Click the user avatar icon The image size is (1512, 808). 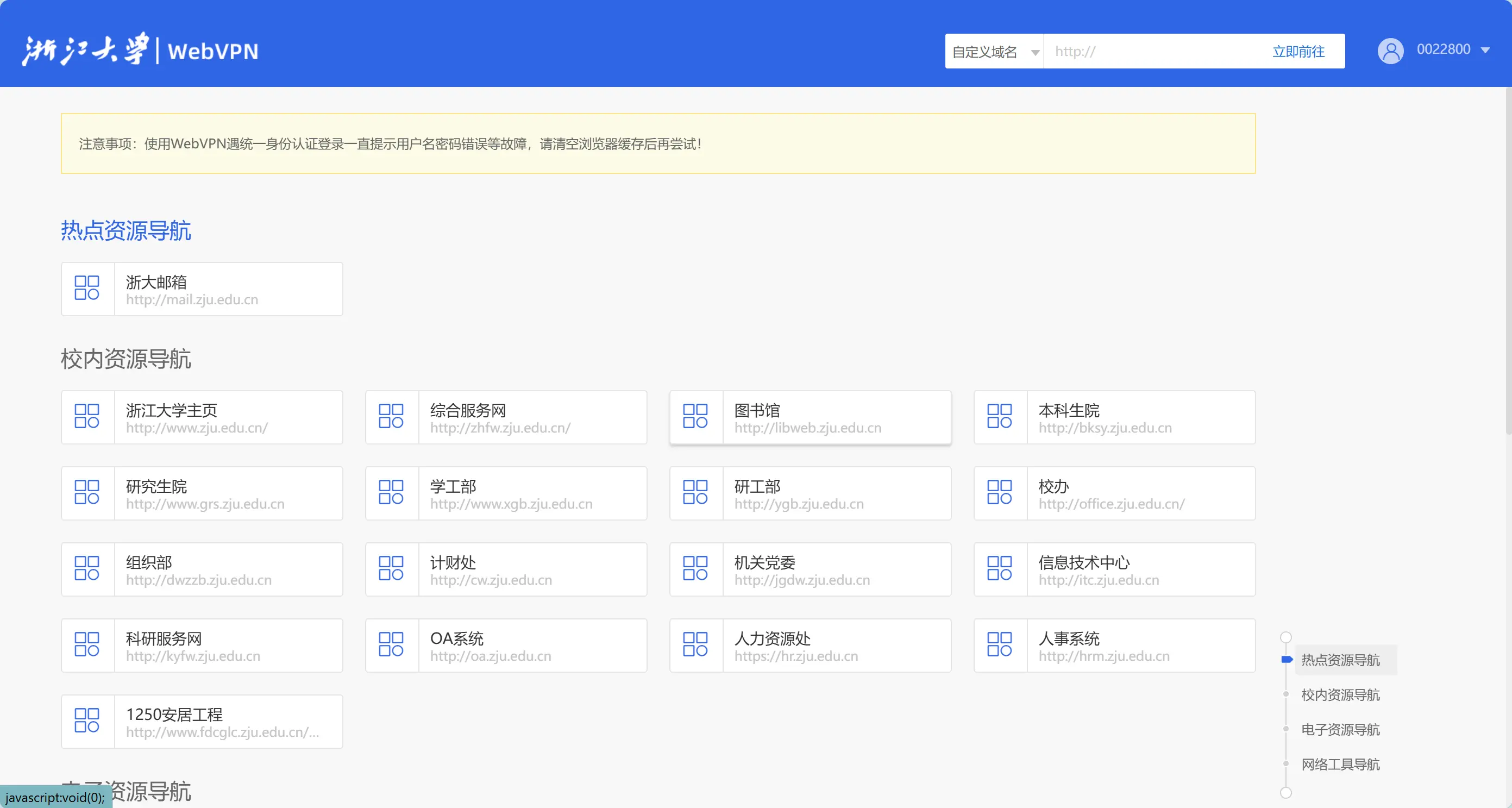tap(1390, 51)
